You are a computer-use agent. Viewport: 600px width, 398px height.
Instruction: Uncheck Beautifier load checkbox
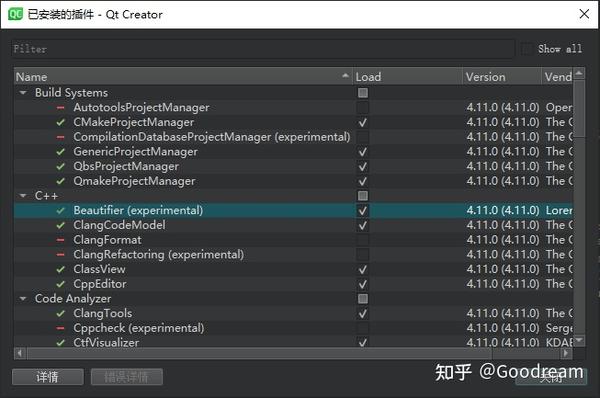coord(363,210)
